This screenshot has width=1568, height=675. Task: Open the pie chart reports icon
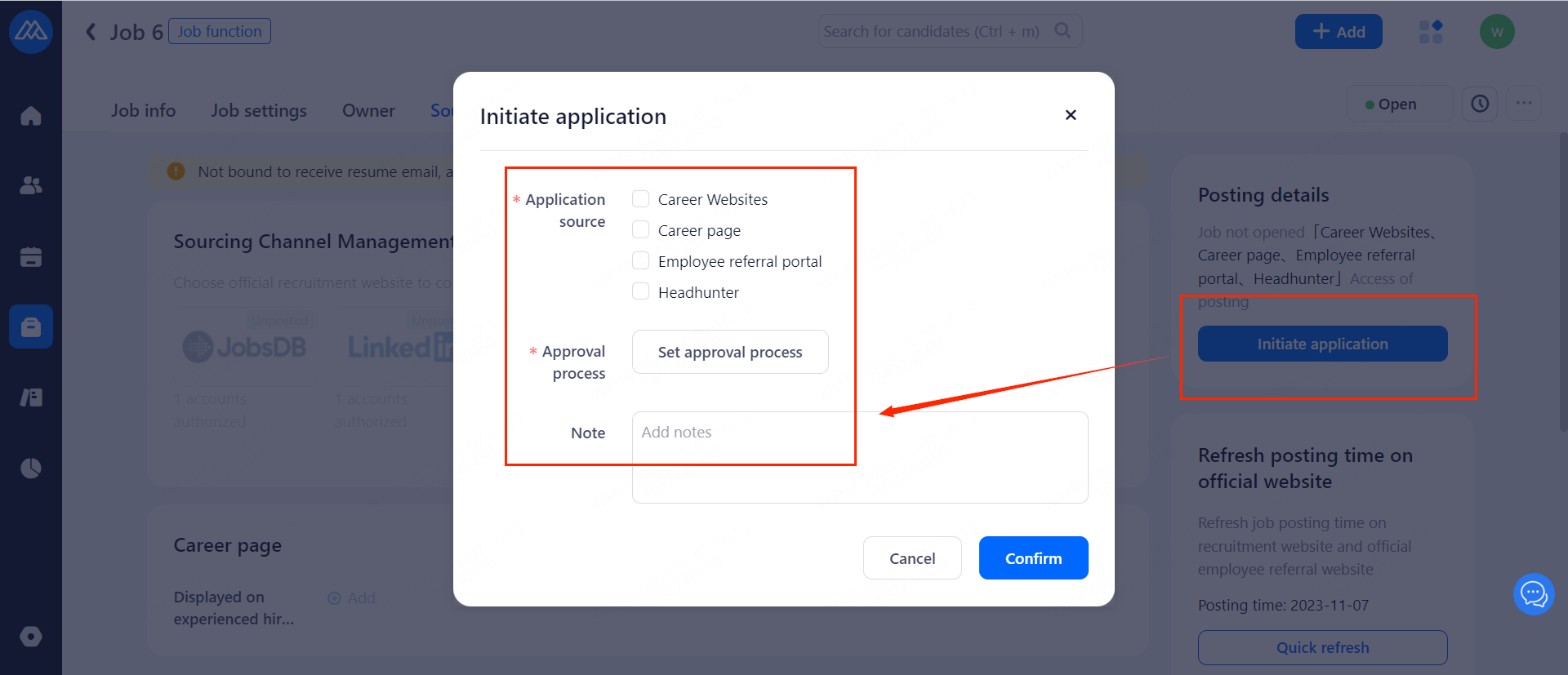click(31, 469)
